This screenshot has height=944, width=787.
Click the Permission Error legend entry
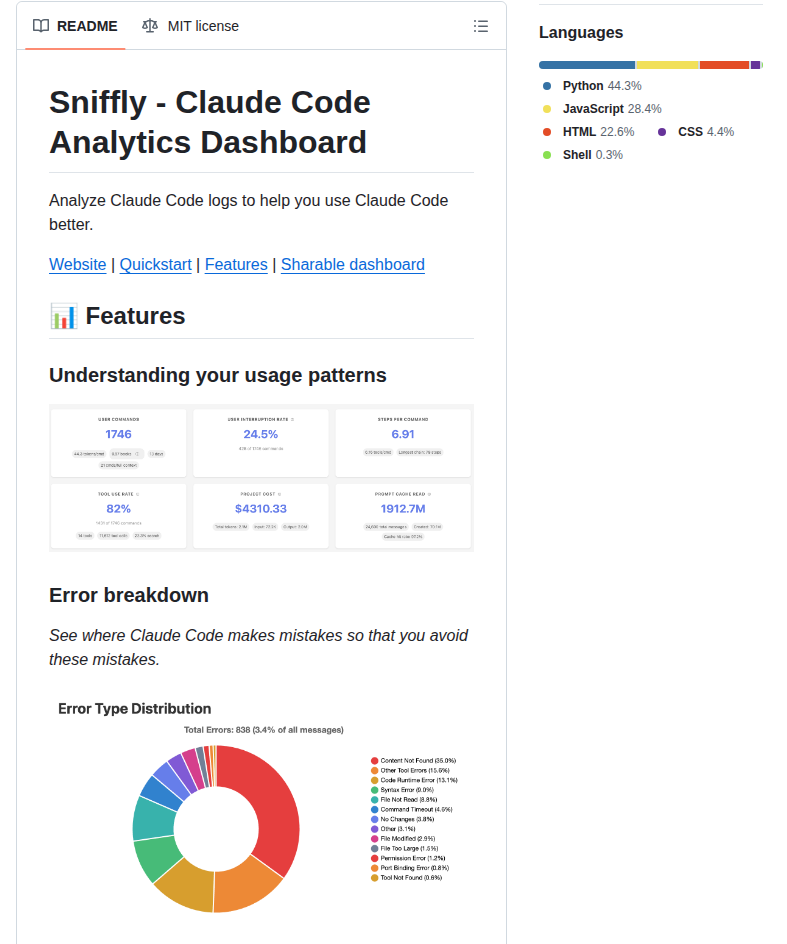click(408, 858)
